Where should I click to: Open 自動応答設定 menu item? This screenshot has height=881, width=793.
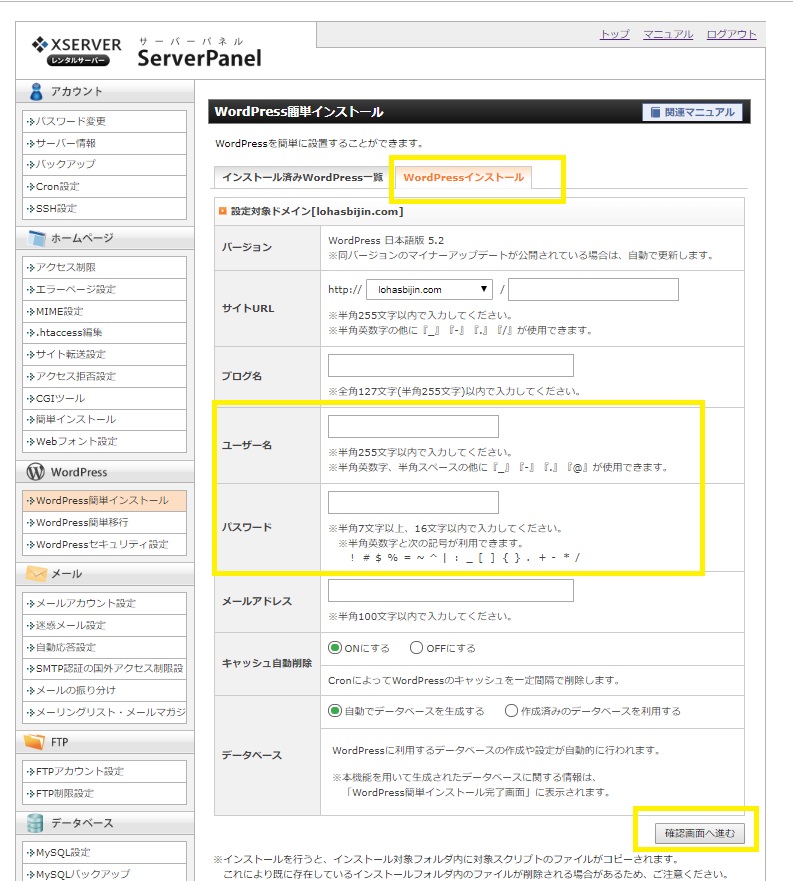point(105,647)
